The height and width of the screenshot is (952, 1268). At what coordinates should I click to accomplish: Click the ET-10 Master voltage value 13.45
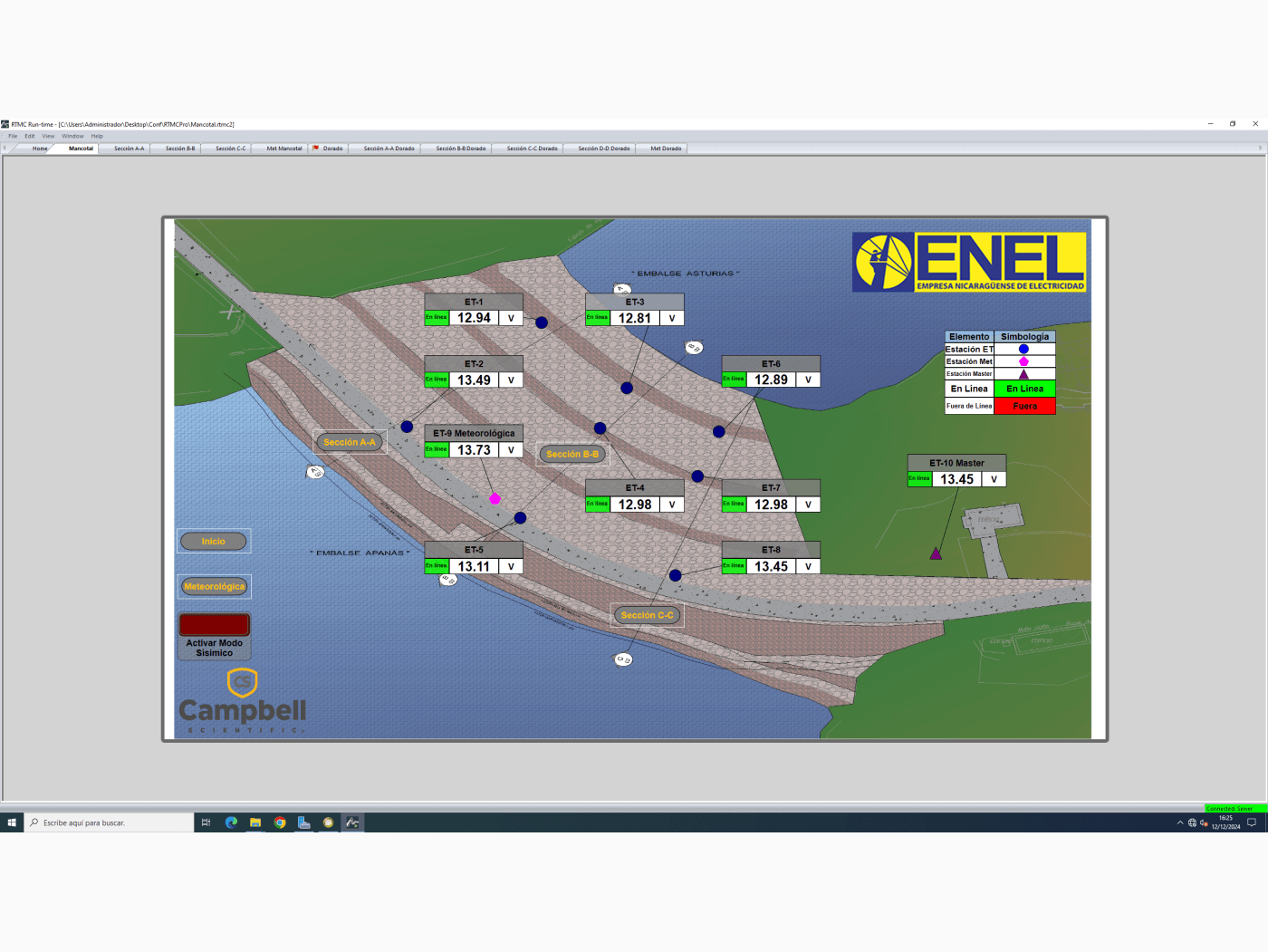[x=956, y=479]
